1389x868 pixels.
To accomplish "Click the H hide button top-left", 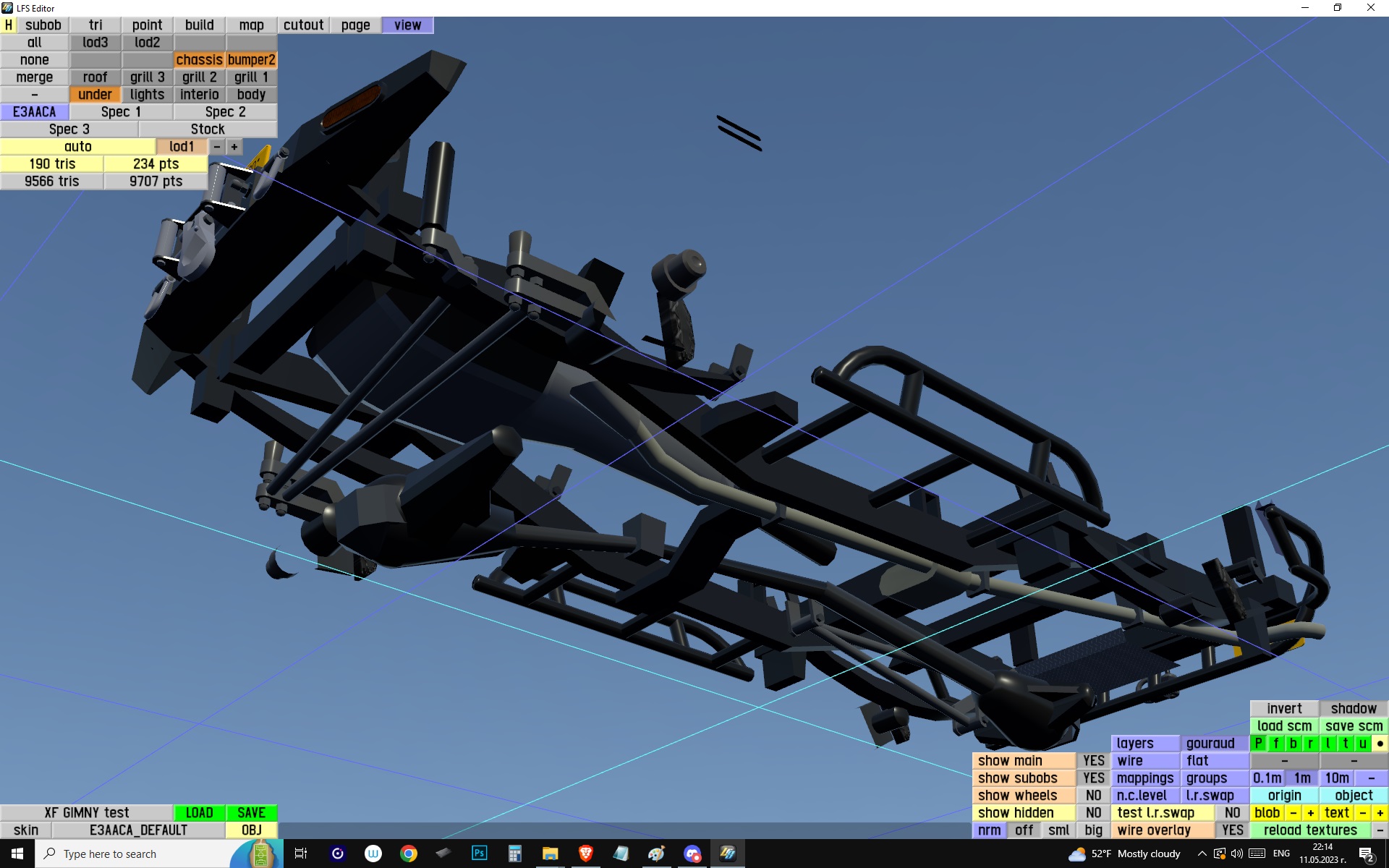I will [9, 25].
